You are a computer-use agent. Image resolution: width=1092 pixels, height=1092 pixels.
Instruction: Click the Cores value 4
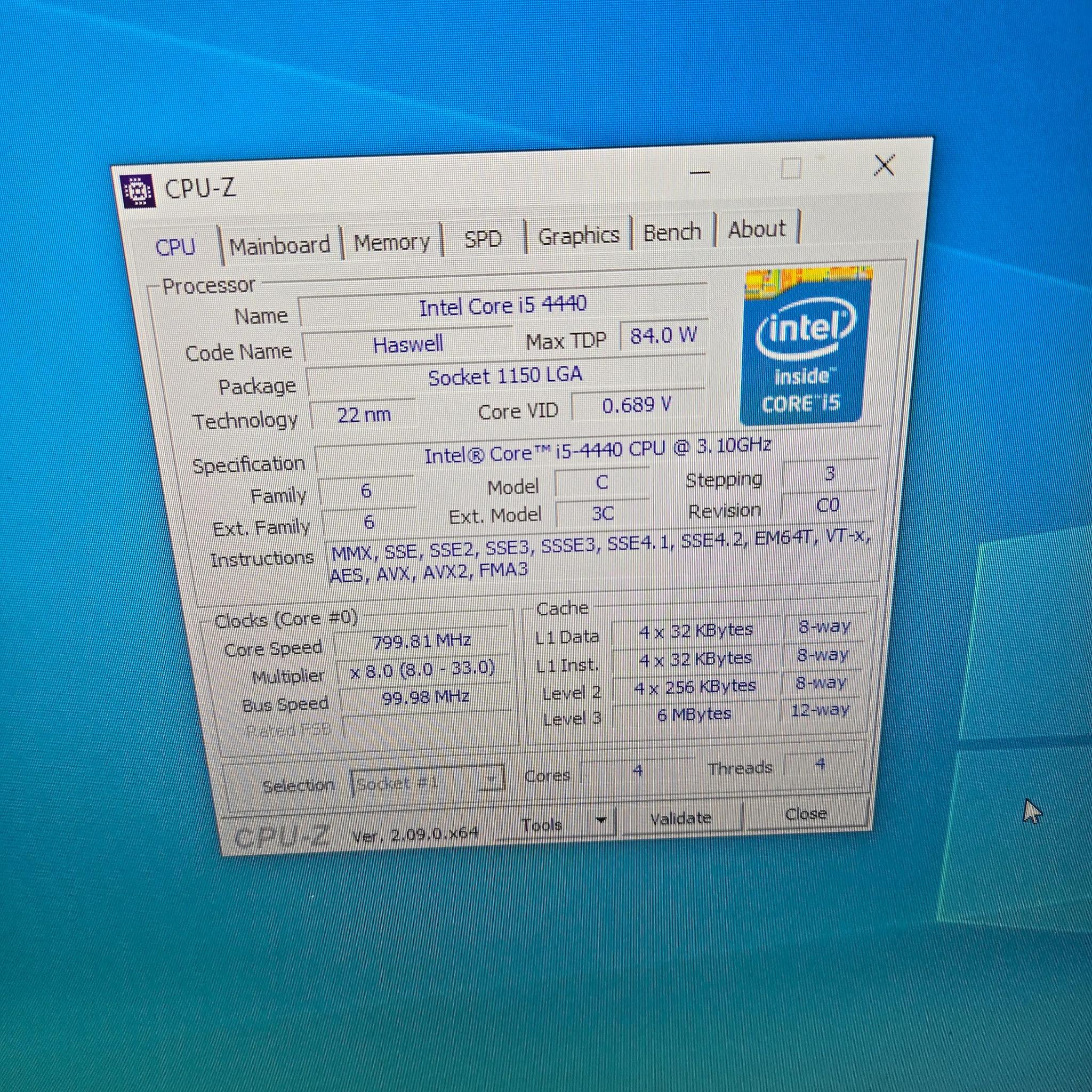638,770
